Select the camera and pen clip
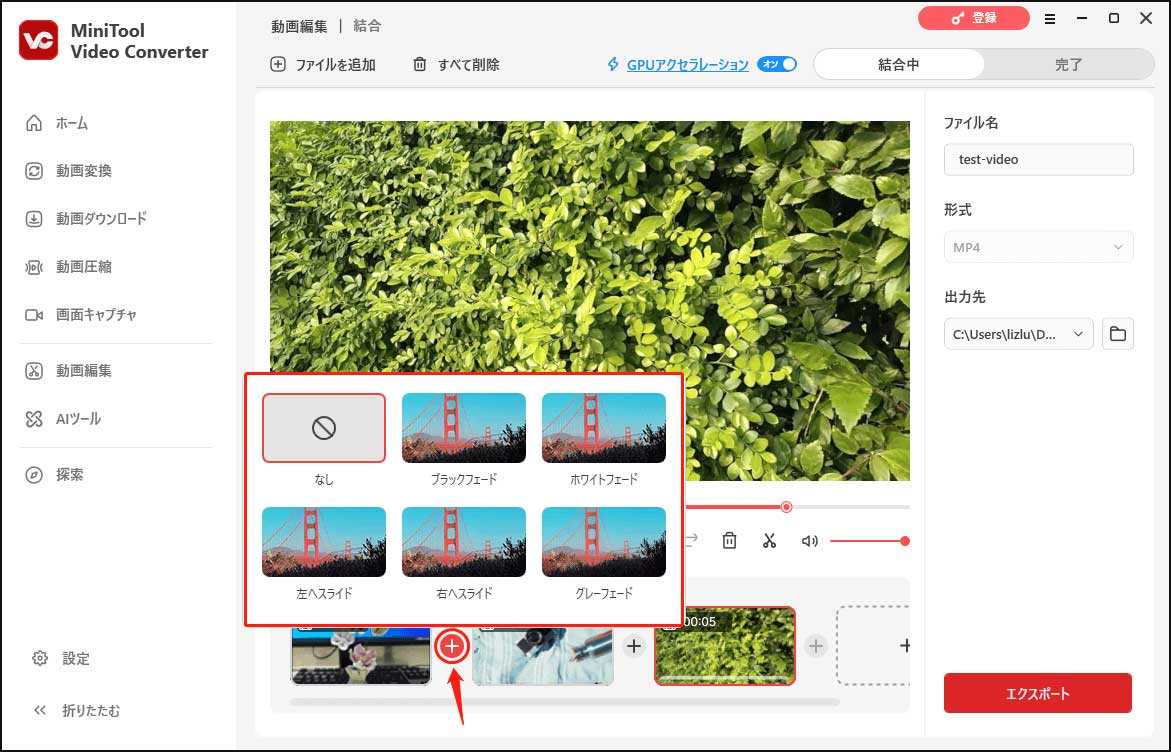1171x752 pixels. click(543, 656)
